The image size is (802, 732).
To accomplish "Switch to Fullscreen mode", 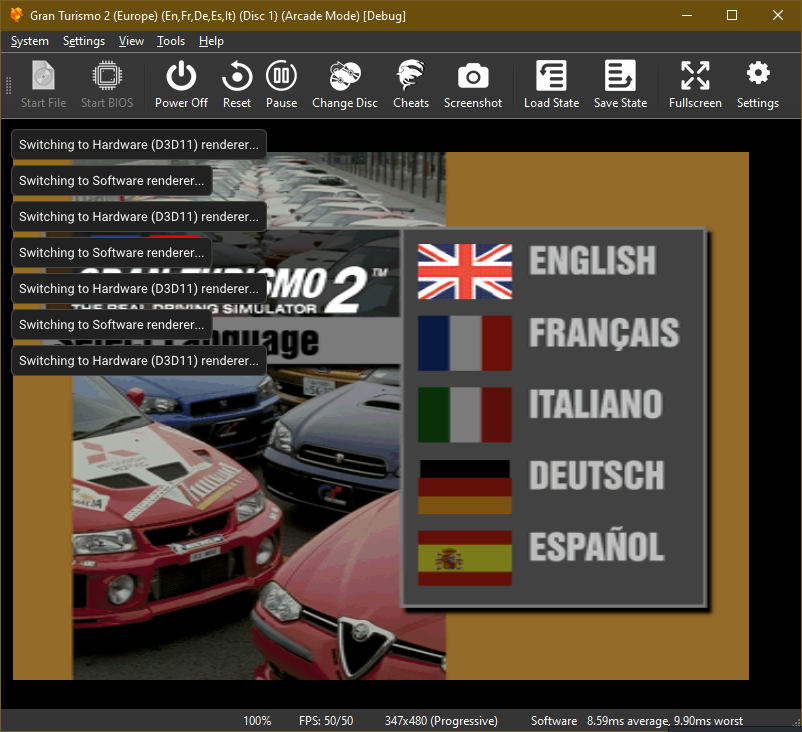I will [x=695, y=84].
